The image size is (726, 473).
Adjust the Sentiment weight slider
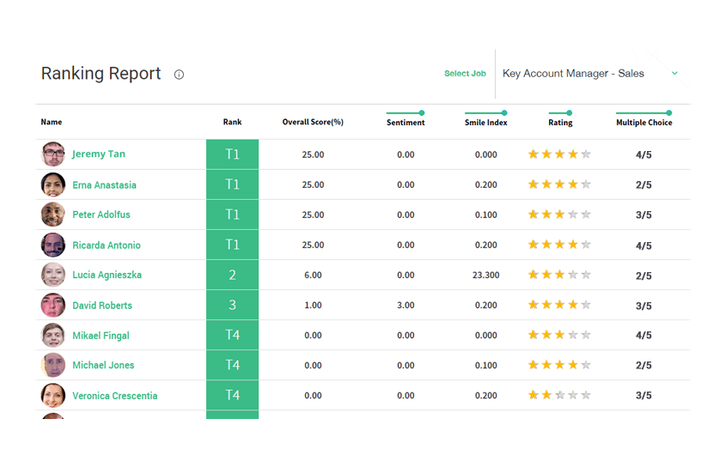pyautogui.click(x=421, y=113)
